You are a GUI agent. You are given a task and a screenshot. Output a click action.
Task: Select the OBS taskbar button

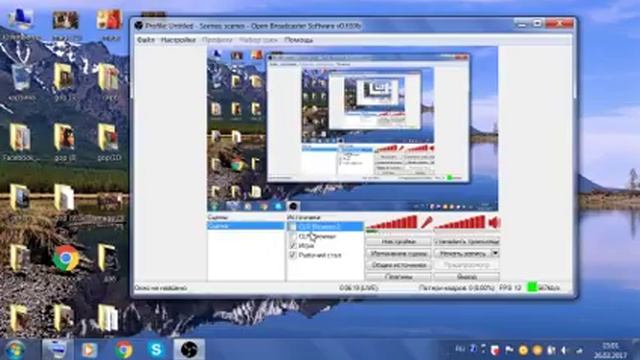point(189,350)
